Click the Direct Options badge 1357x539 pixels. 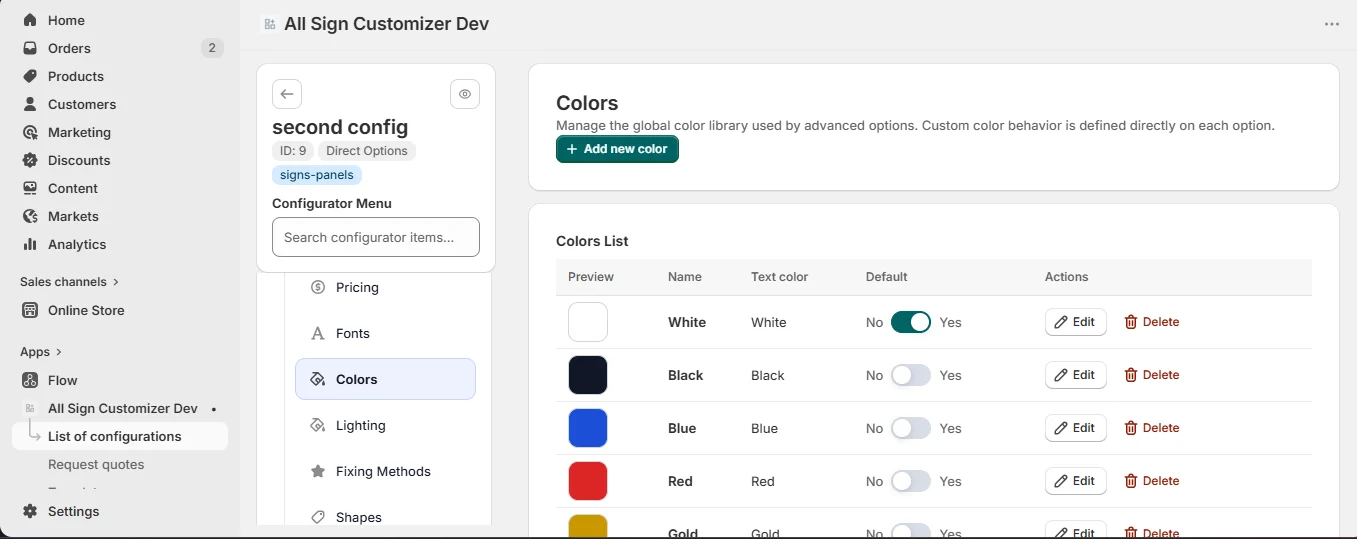[367, 151]
